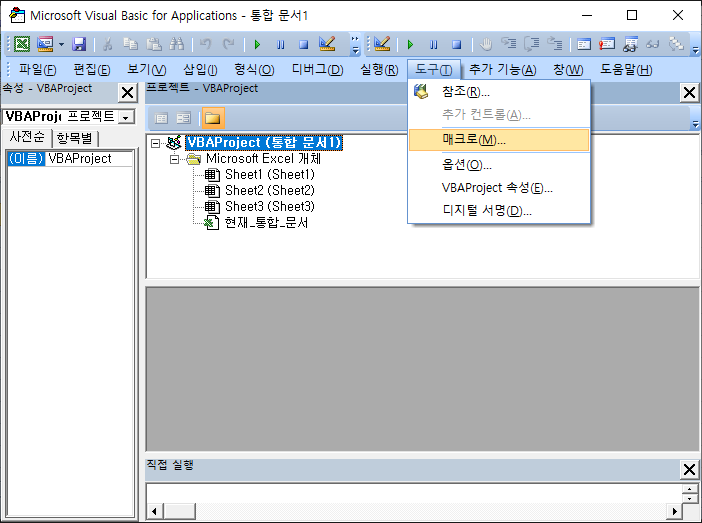Viewport: 702px width, 523px height.
Task: Open VBAProject 속성(E)... menu entry
Action: pos(499,188)
